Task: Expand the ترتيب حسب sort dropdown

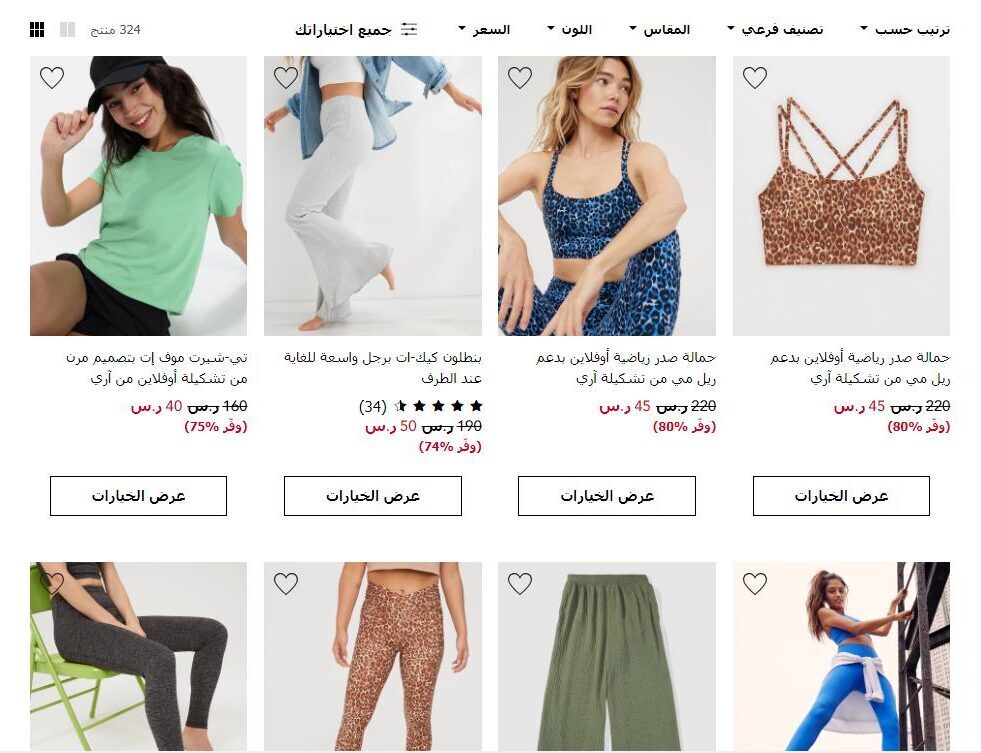Action: [x=905, y=29]
